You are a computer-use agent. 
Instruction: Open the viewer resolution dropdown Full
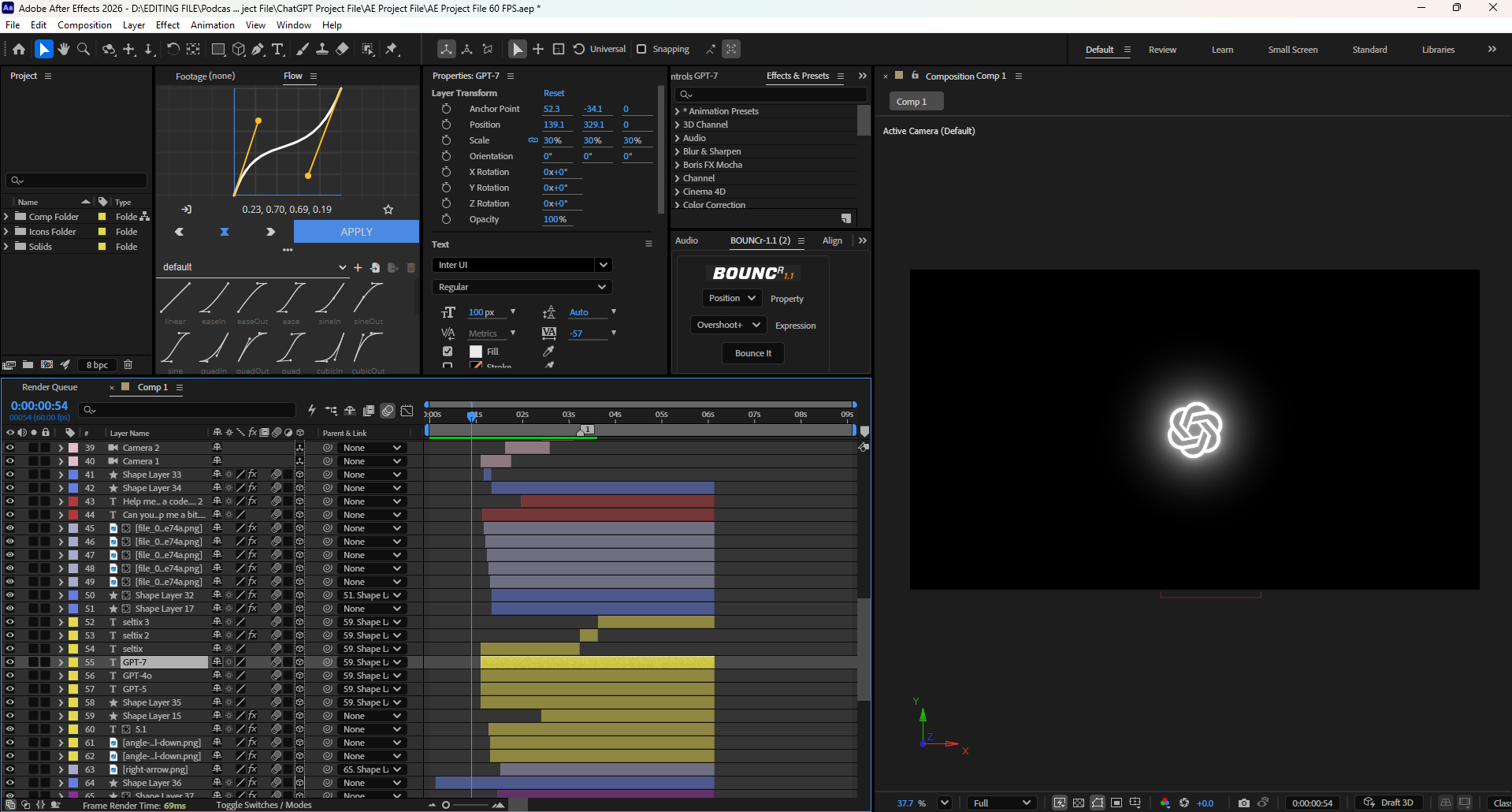(x=1001, y=803)
